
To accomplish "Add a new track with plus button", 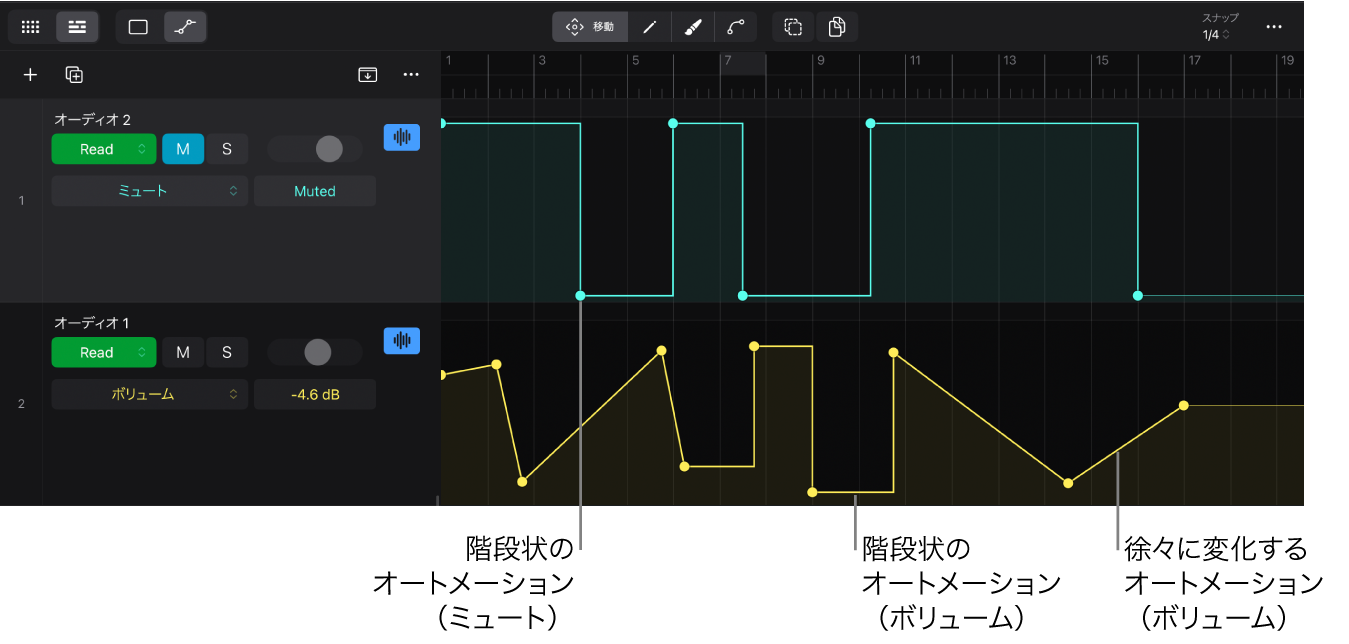I will pos(31,75).
